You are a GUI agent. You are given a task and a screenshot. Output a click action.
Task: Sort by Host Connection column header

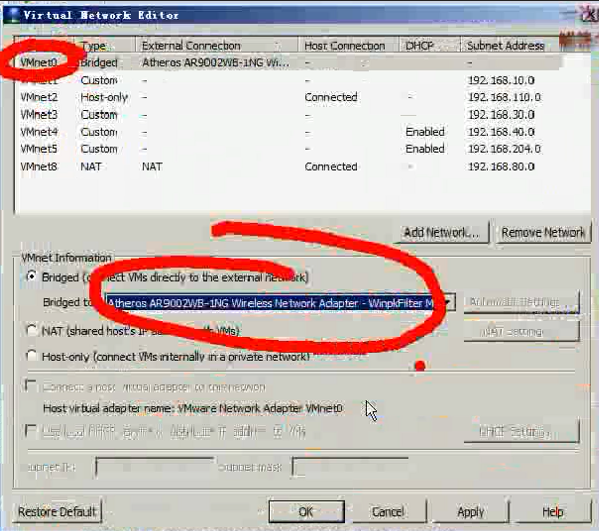click(348, 45)
